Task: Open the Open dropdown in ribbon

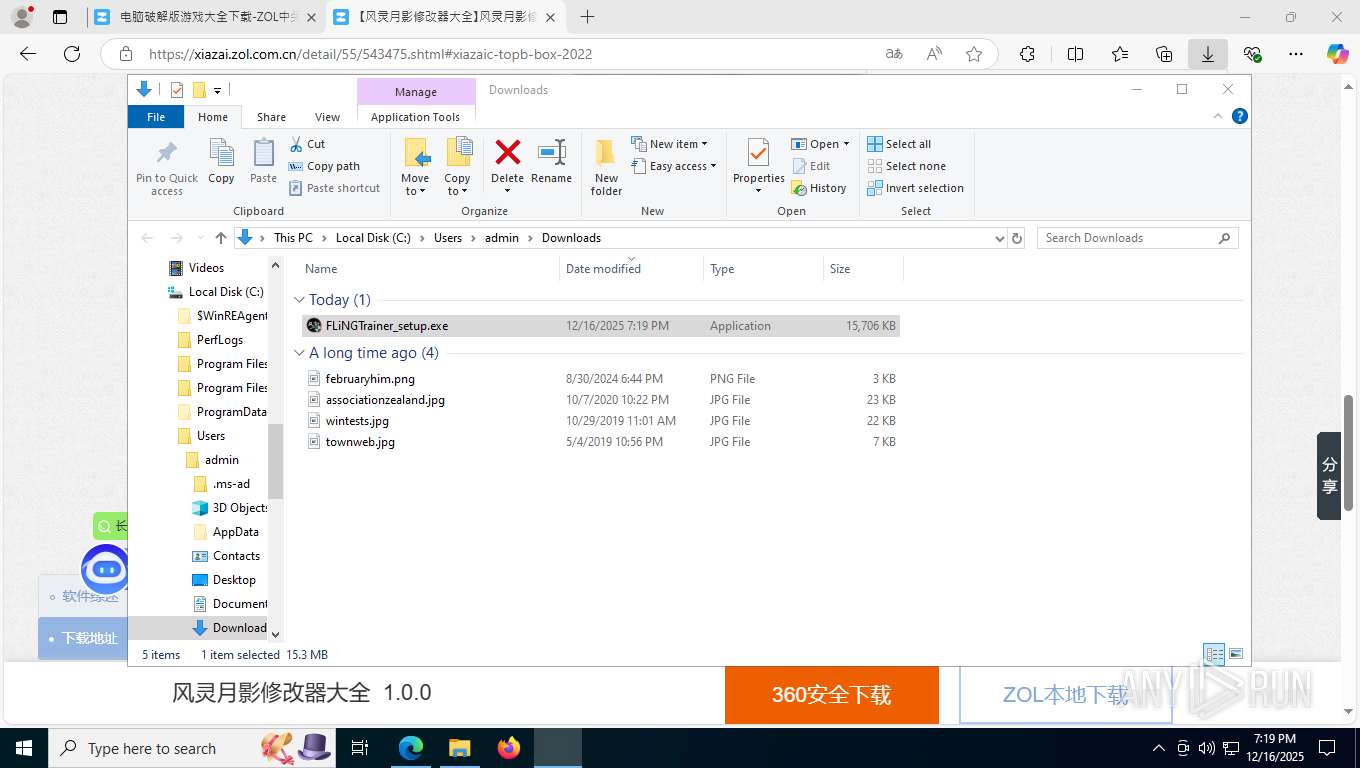Action: coord(820,144)
